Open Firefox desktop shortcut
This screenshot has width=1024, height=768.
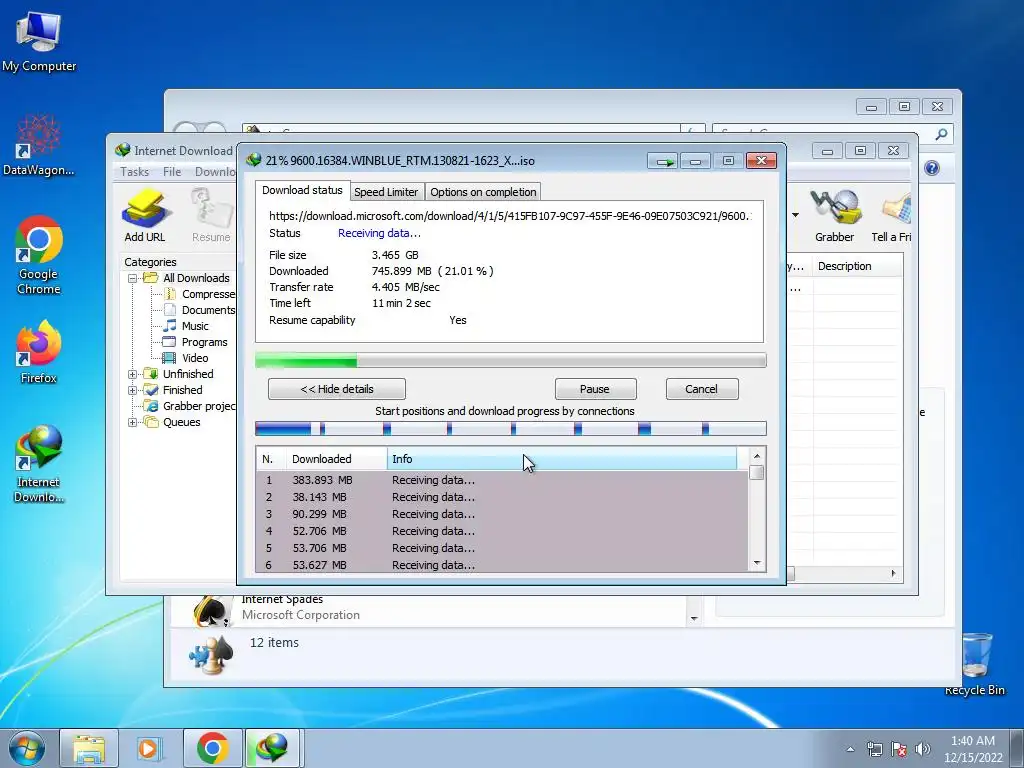pos(39,352)
